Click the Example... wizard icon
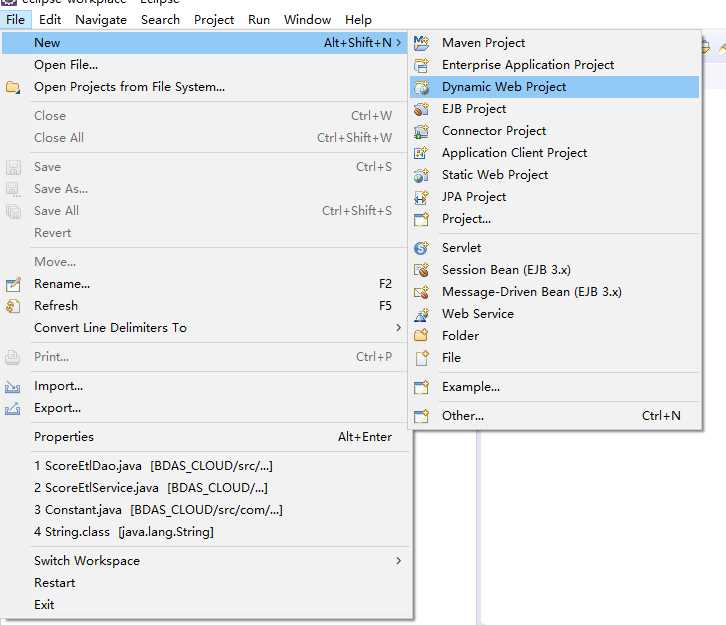Screen dimensions: 726x625 click(x=421, y=387)
